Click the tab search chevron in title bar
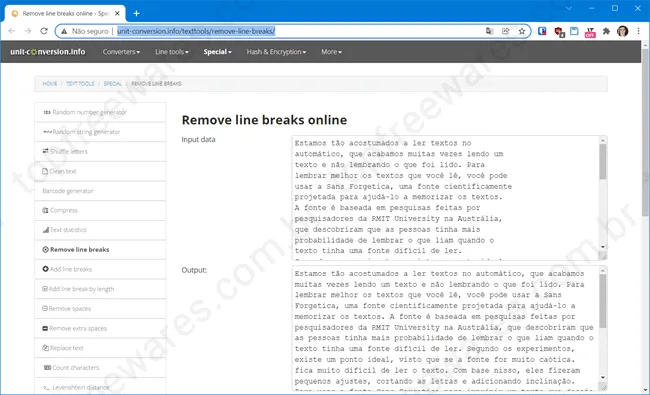 click(569, 8)
